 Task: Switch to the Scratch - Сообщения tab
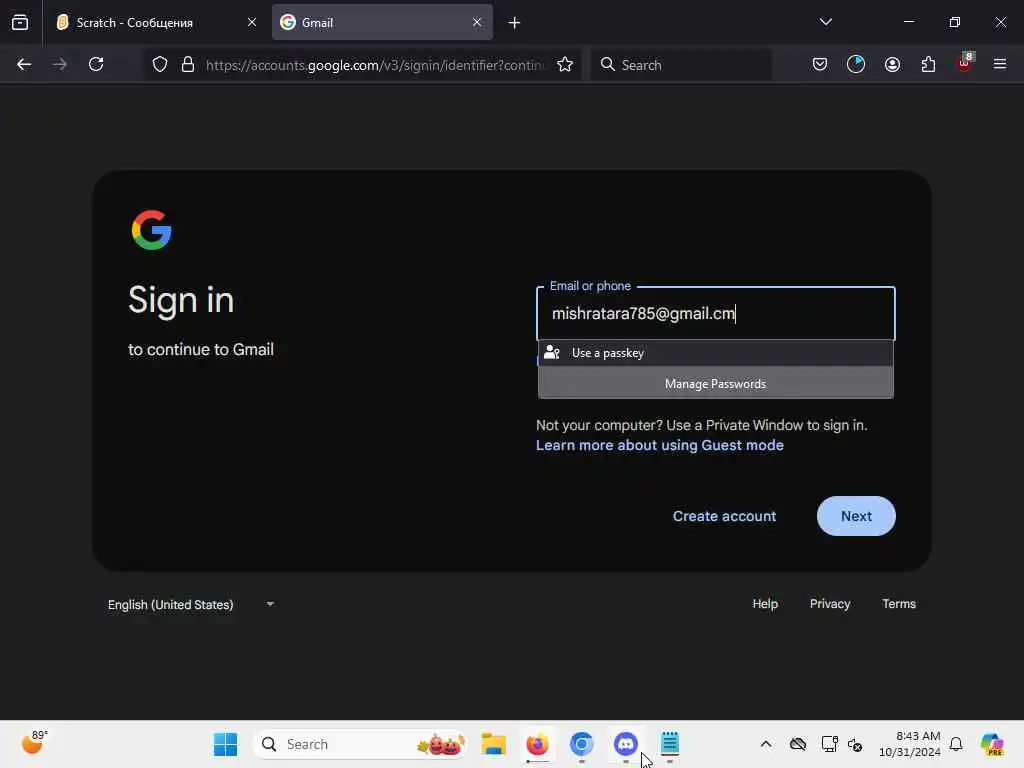(x=157, y=22)
